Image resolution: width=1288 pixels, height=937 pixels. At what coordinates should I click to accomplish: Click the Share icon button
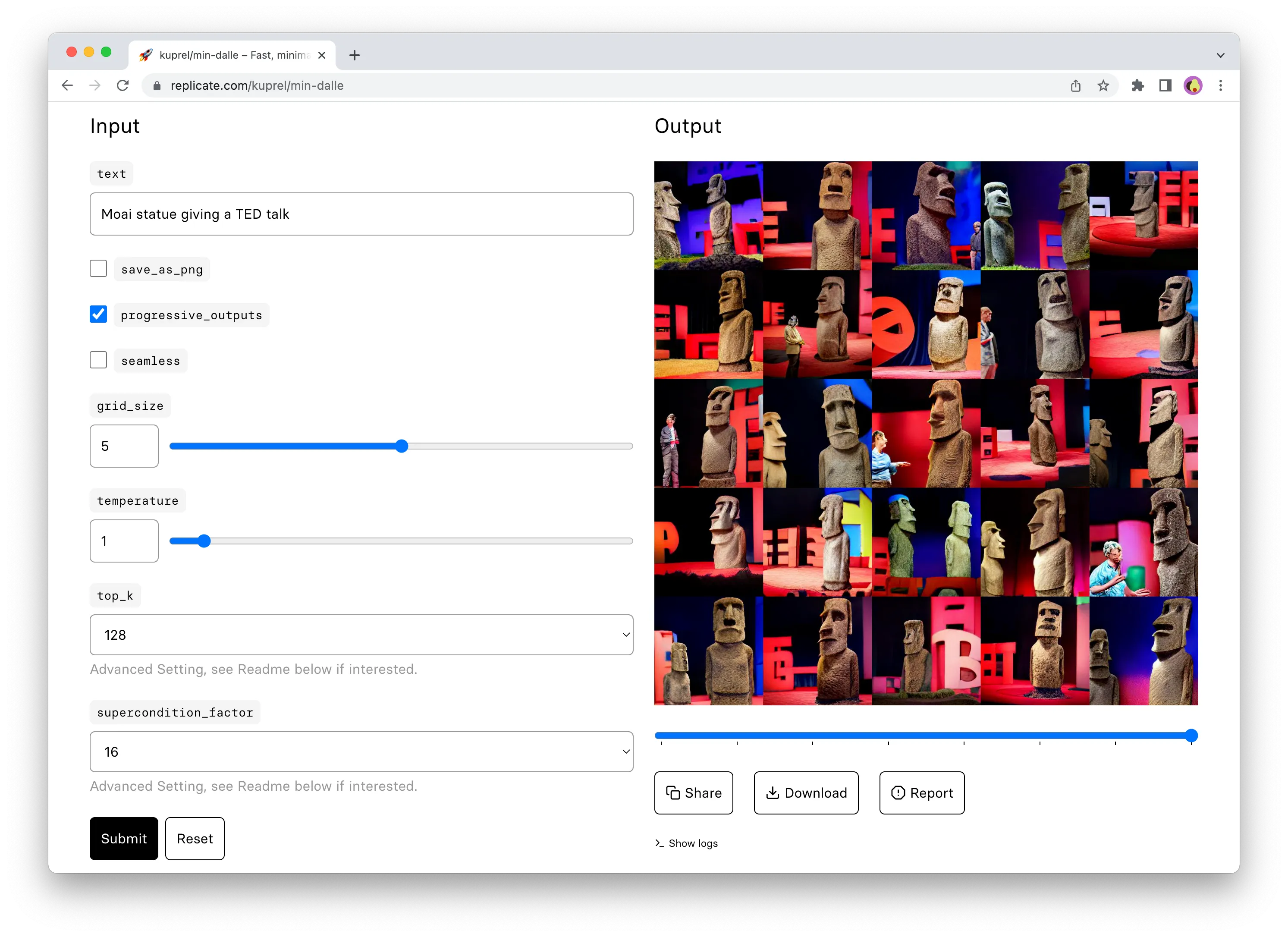(694, 792)
